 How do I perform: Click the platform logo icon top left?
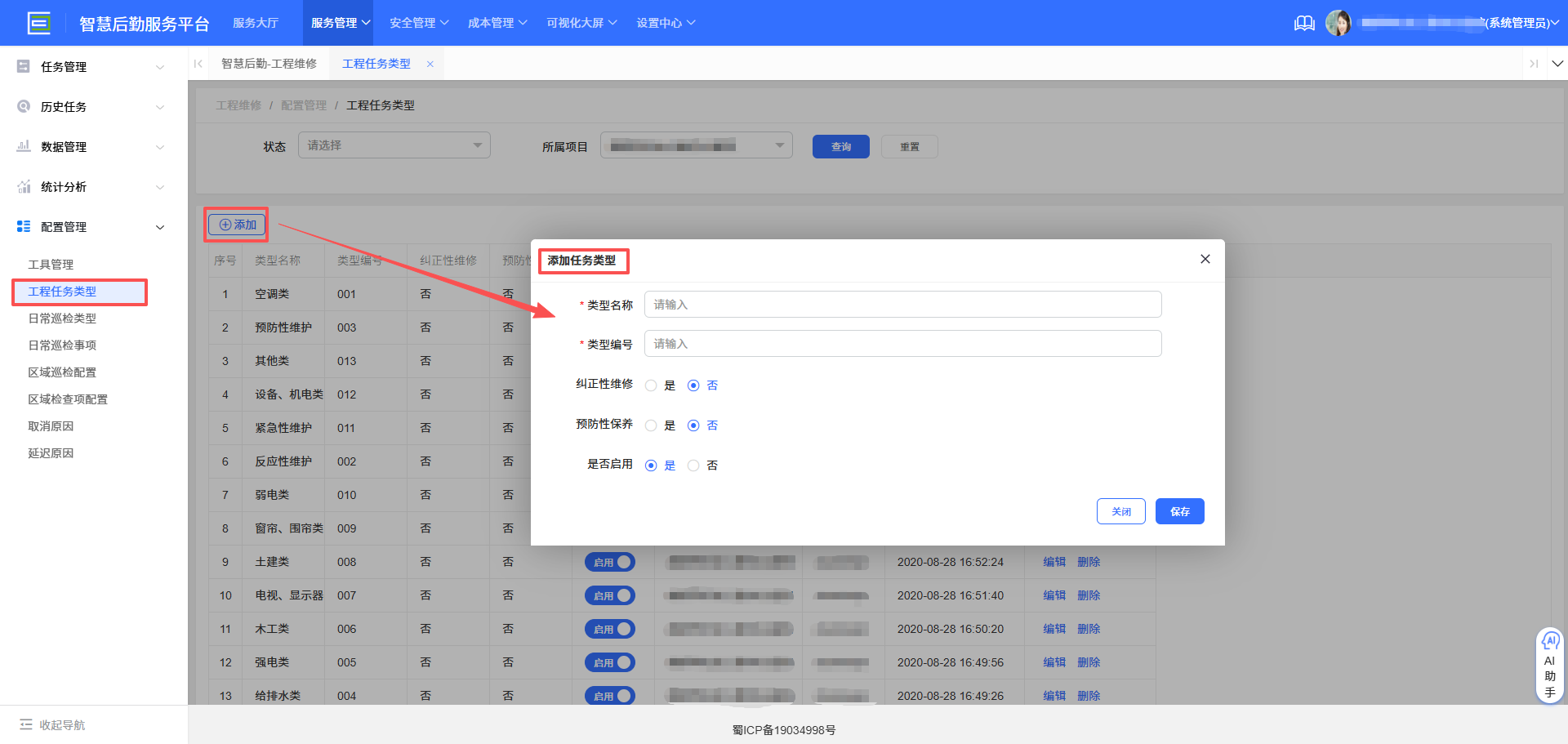click(39, 22)
